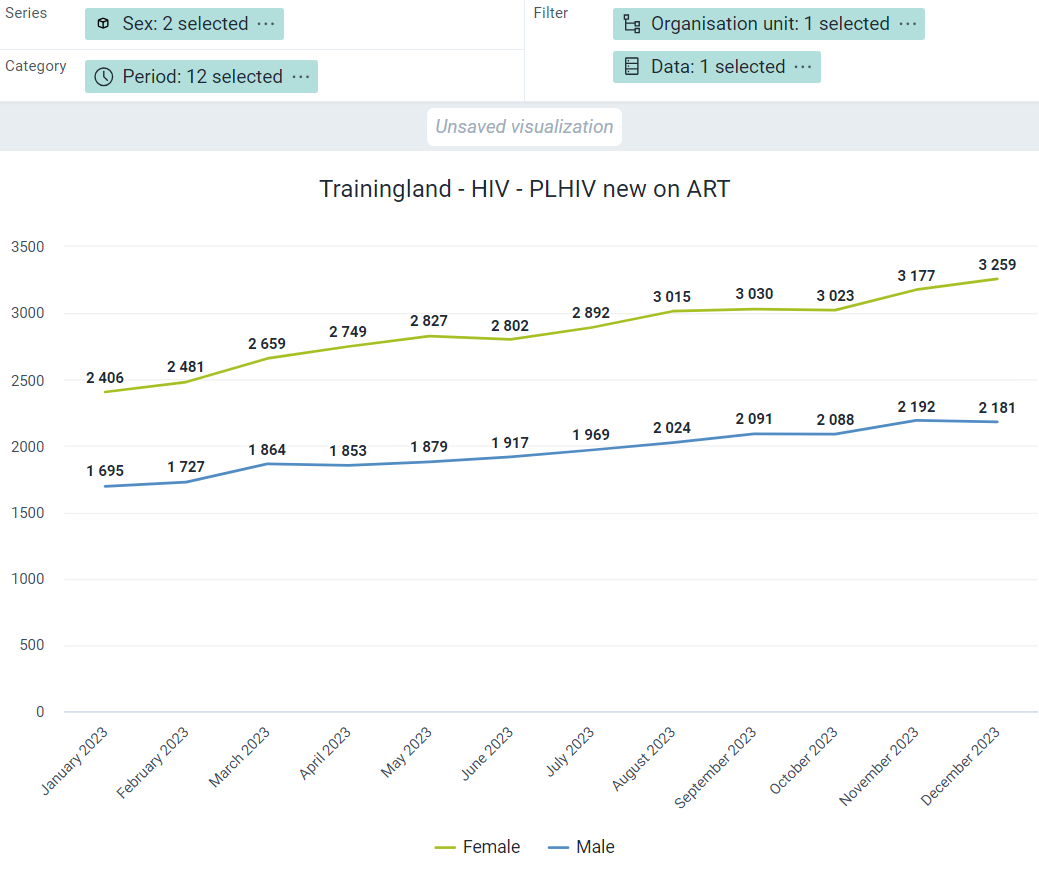The height and width of the screenshot is (872, 1039).
Task: Open the Data: 1 selected filter
Action: click(x=718, y=67)
